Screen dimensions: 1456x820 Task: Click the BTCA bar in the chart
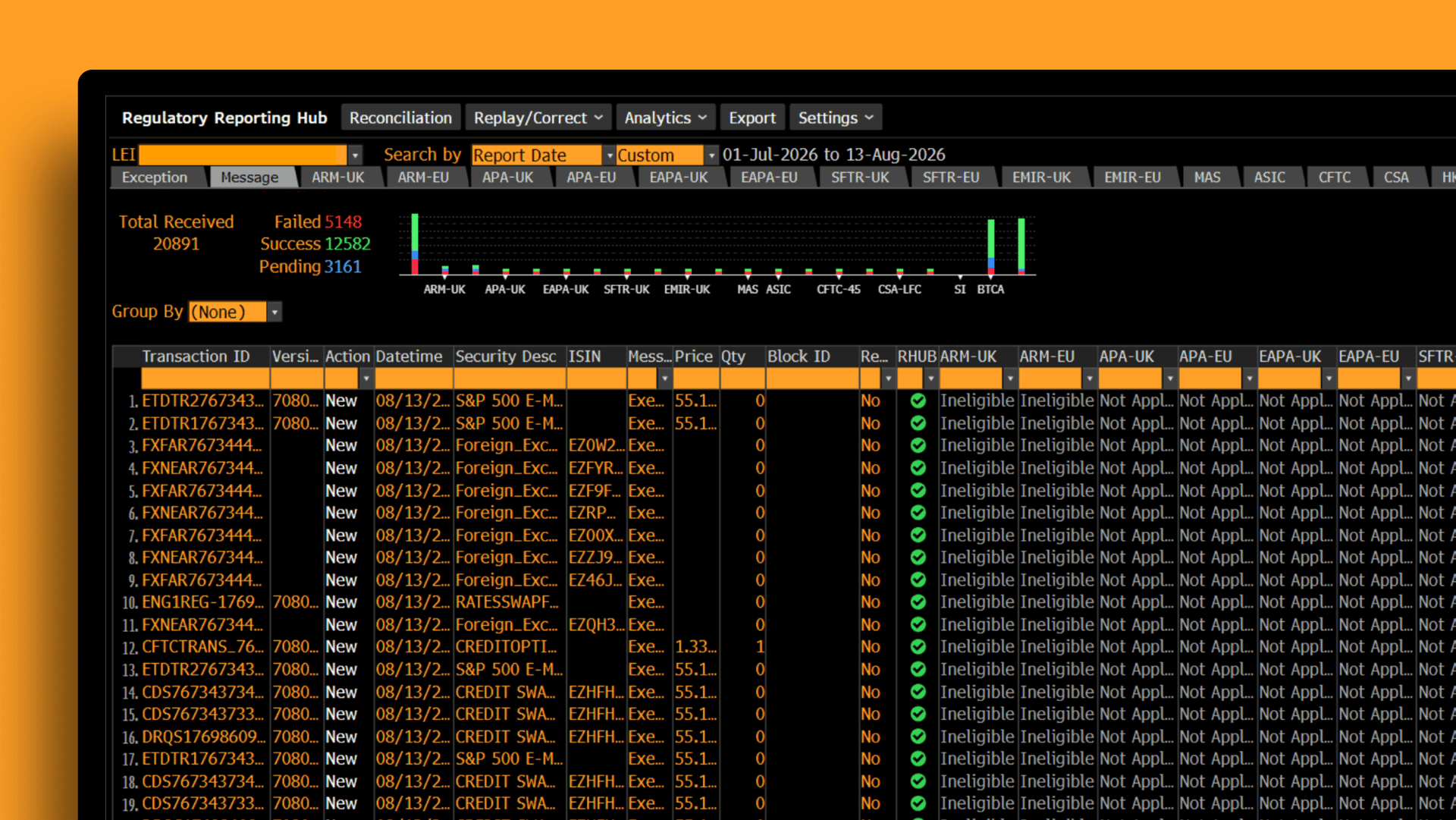(991, 247)
